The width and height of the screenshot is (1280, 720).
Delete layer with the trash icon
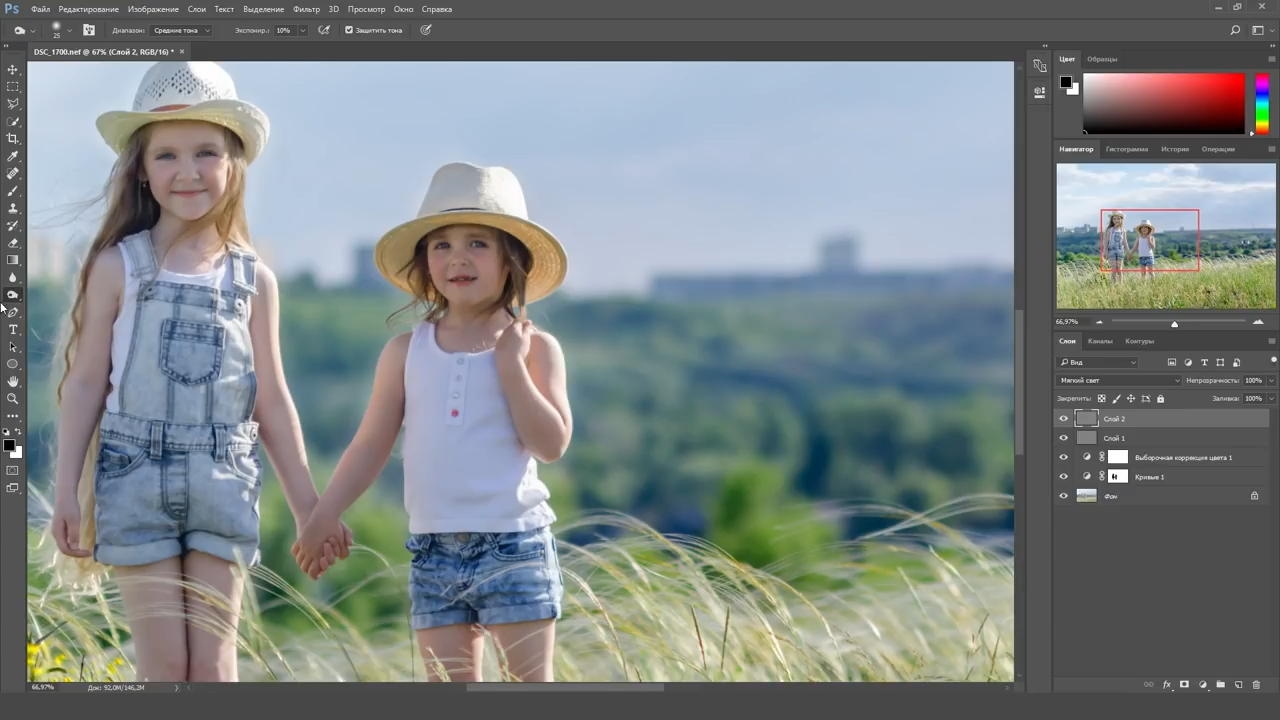pos(1256,685)
